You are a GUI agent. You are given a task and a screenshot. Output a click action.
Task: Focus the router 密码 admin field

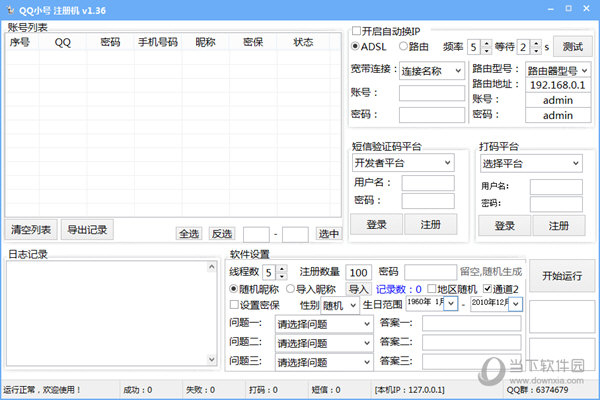click(558, 115)
